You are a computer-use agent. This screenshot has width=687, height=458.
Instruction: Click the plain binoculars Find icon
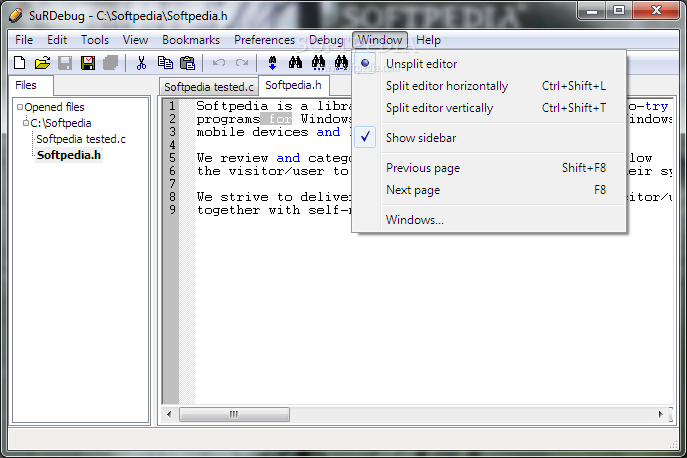coord(295,63)
